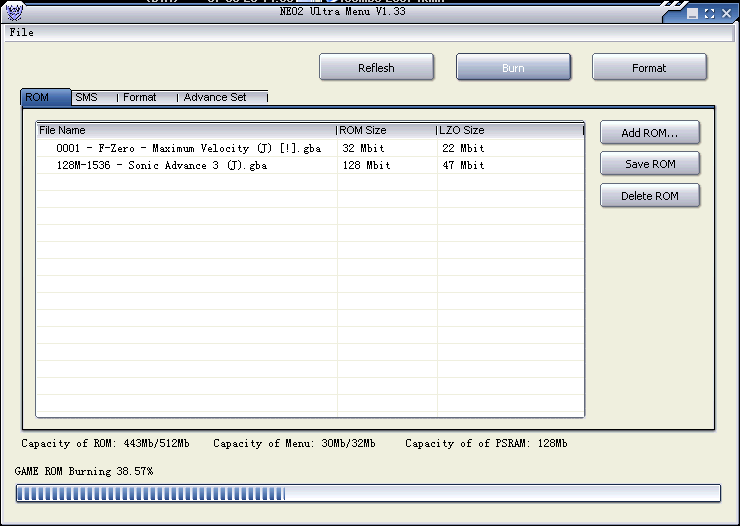
Task: Click the Reflesh button
Action: [x=376, y=68]
